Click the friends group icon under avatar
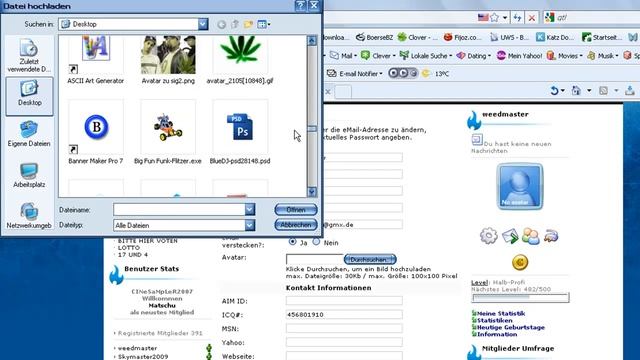640x360 pixels. pyautogui.click(x=531, y=236)
